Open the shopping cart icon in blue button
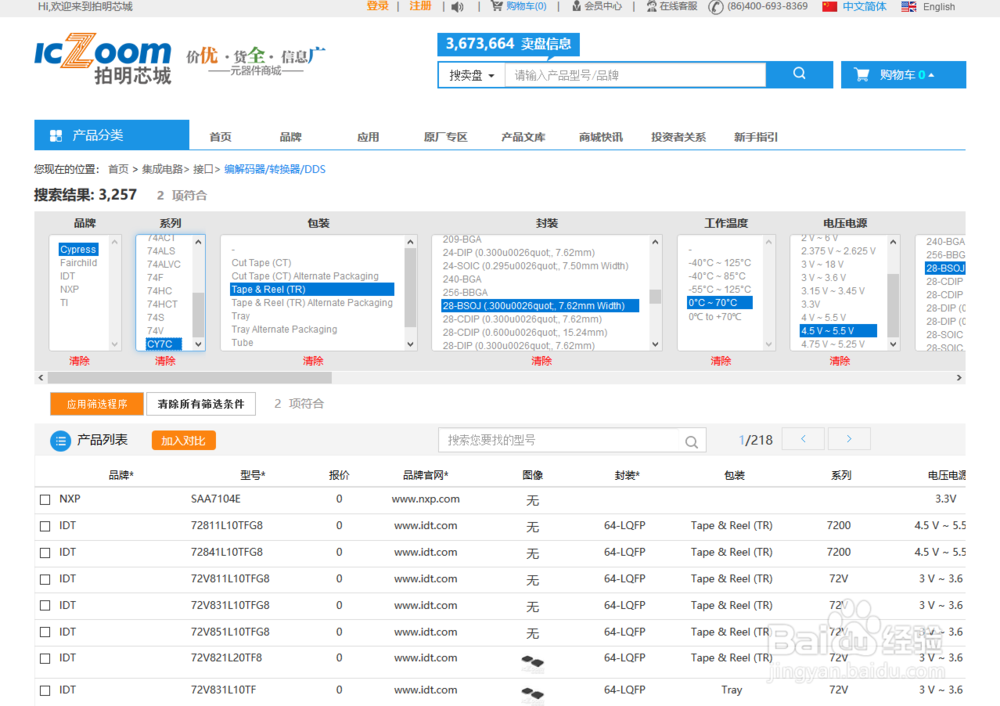Image resolution: width=1000 pixels, height=706 pixels. [x=861, y=75]
